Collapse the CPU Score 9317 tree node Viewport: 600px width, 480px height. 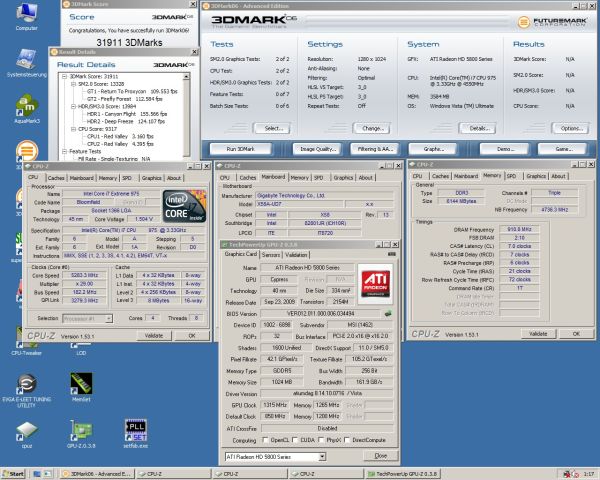[73, 129]
